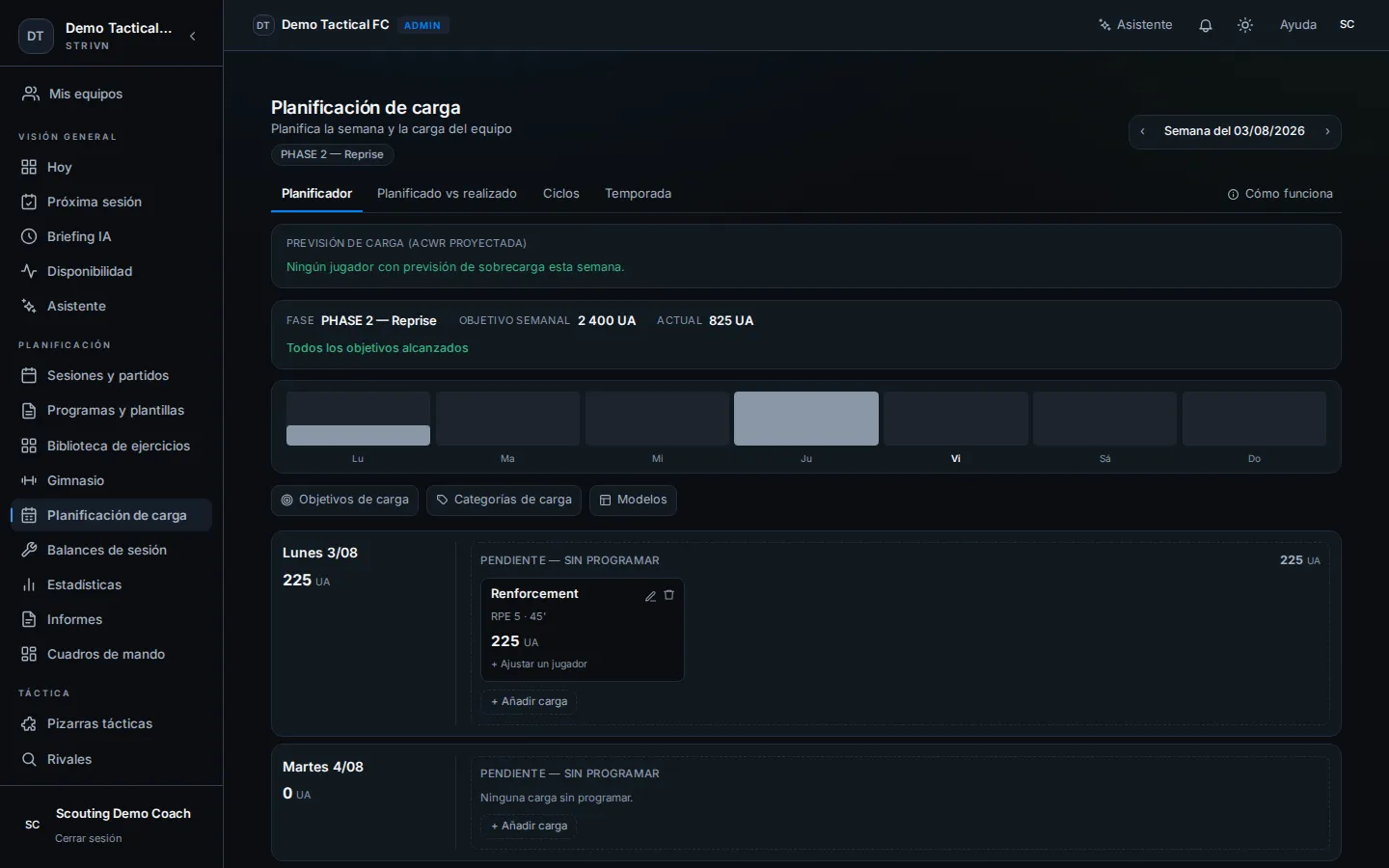Open Estadísticas page

[x=111, y=584]
